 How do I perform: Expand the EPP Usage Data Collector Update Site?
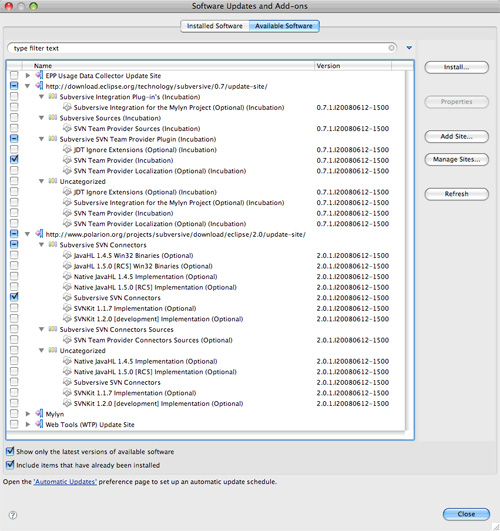point(28,76)
